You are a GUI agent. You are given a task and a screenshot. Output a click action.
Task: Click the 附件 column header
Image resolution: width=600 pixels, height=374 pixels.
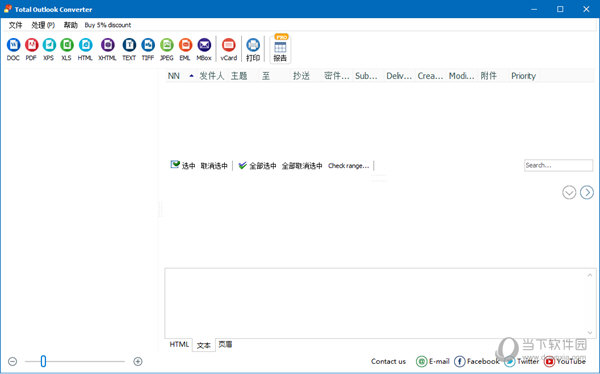tap(489, 76)
